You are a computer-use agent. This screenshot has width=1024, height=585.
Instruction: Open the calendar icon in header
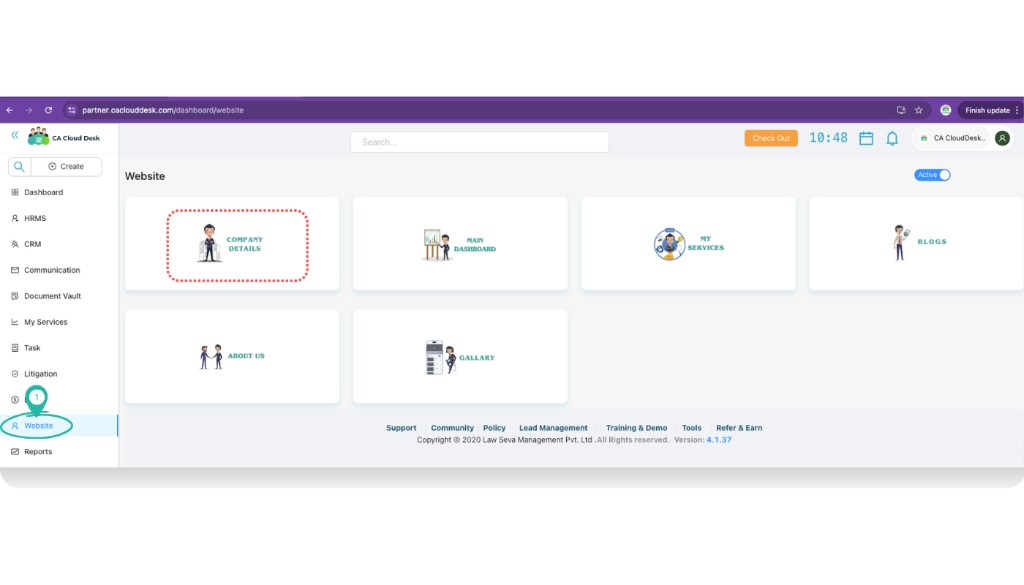[866, 138]
